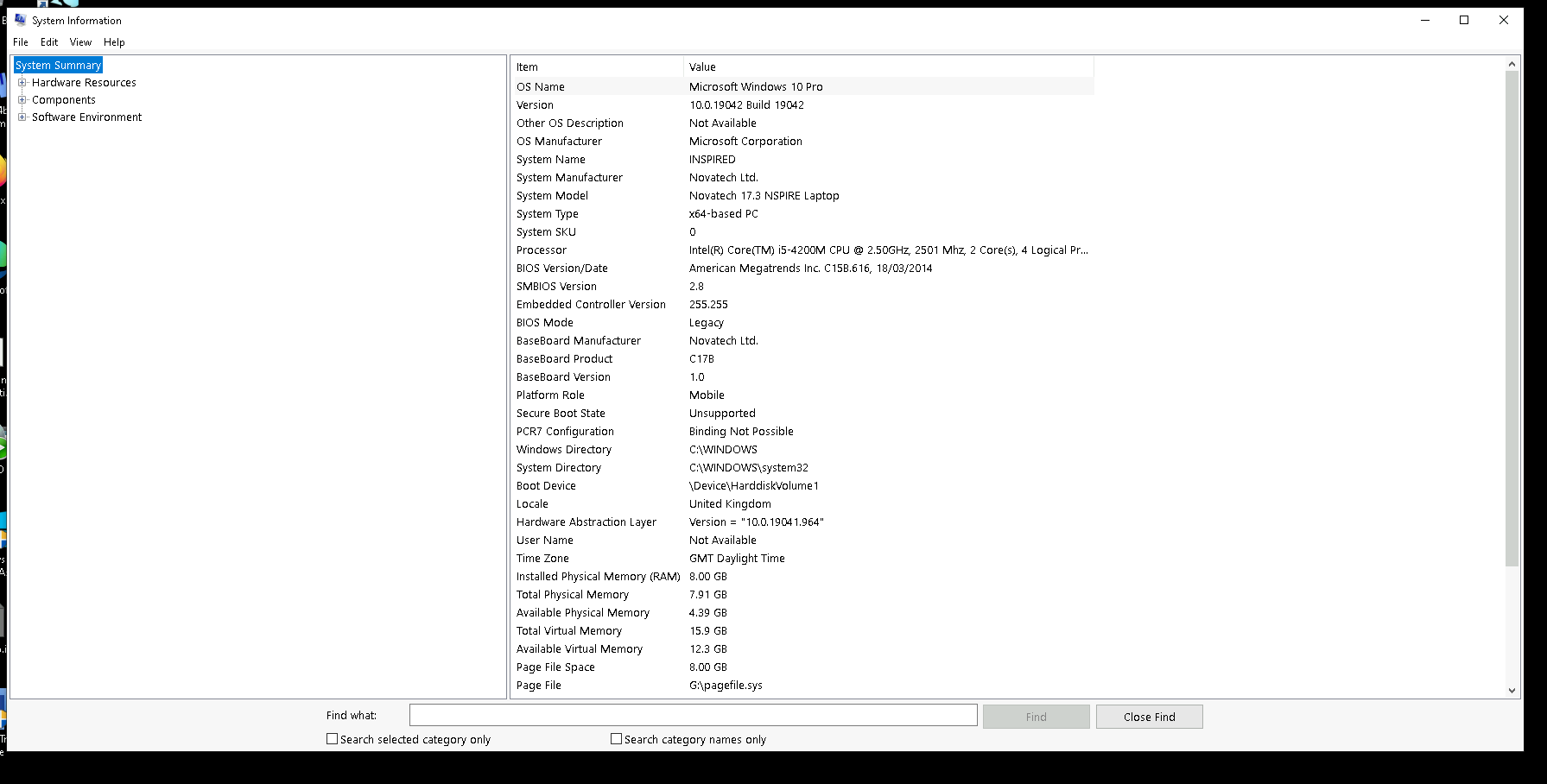Expand the Software Environment node
The height and width of the screenshot is (784, 1547).
[22, 117]
